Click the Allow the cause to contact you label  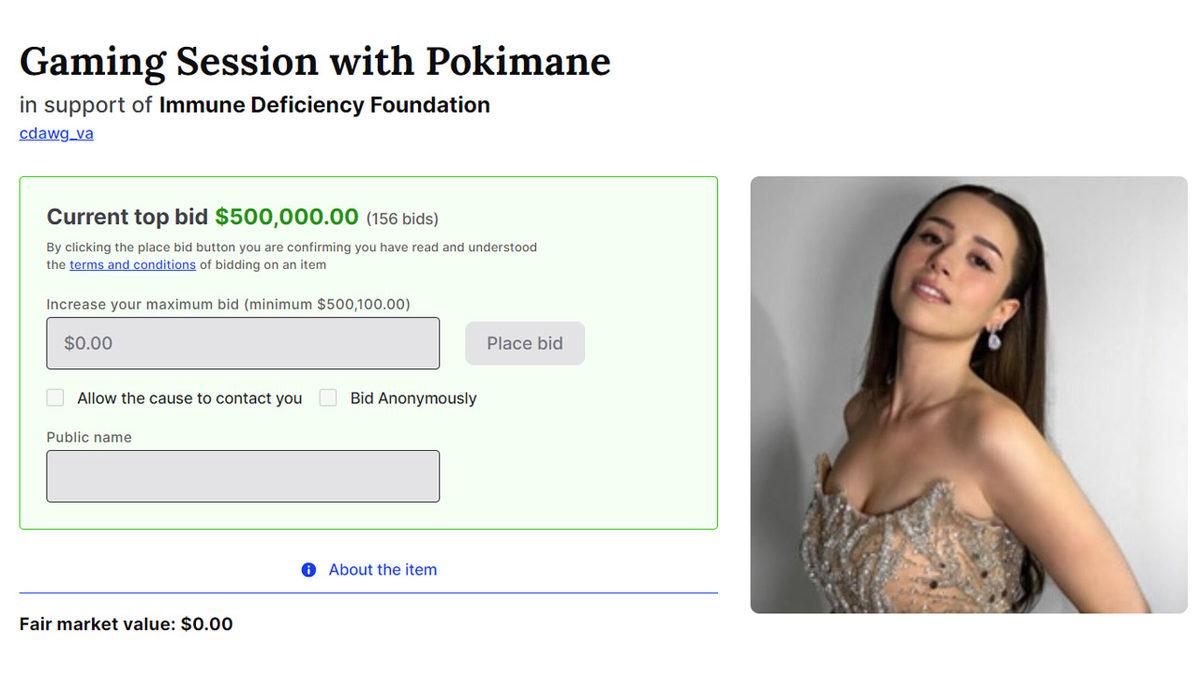tap(189, 398)
